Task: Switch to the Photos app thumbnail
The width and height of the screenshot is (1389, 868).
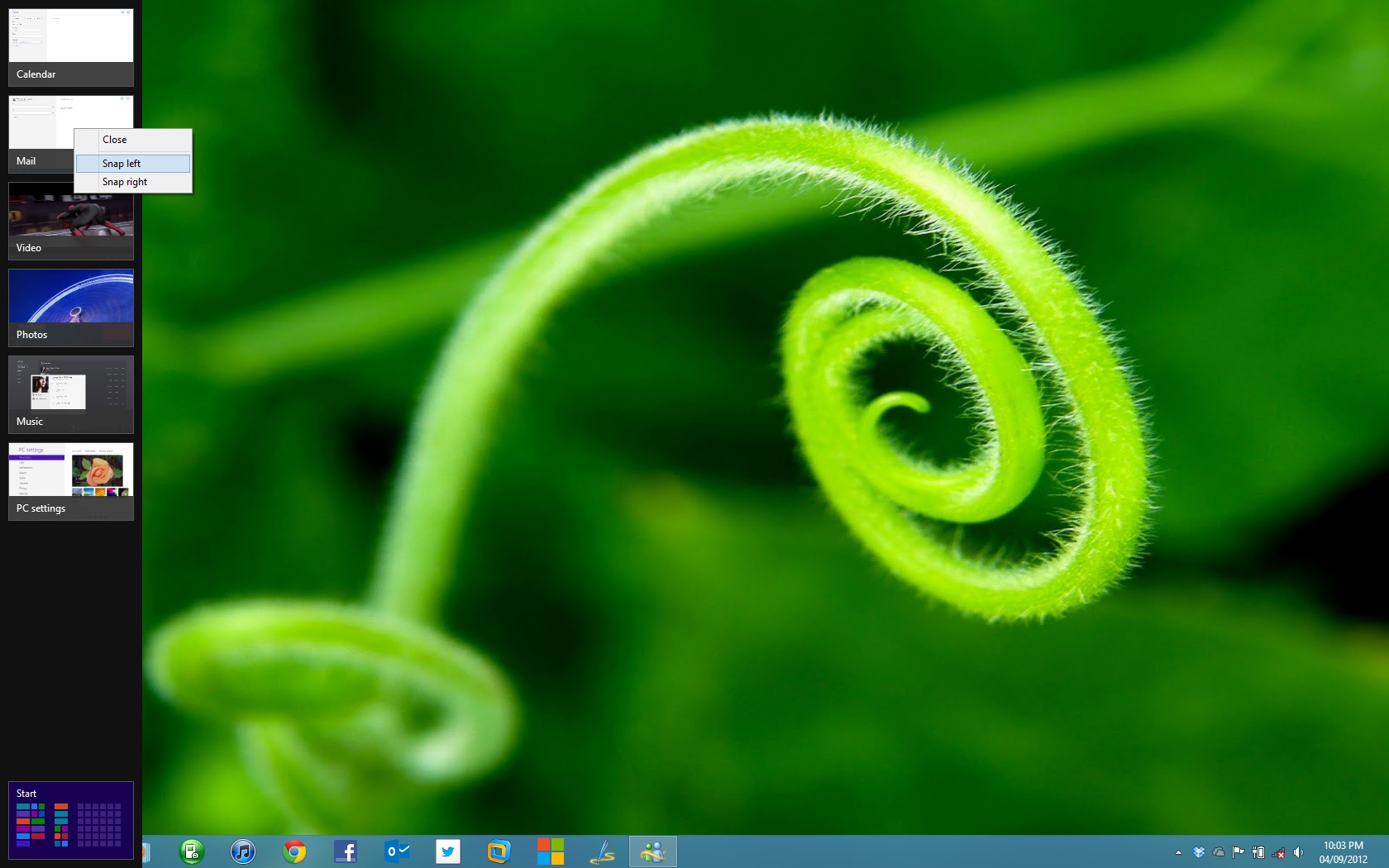Action: pos(71,308)
